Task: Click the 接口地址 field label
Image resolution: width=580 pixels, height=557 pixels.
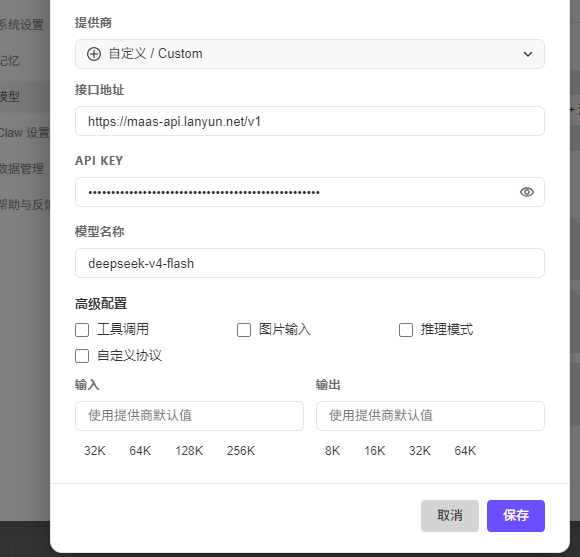Action: (100, 90)
